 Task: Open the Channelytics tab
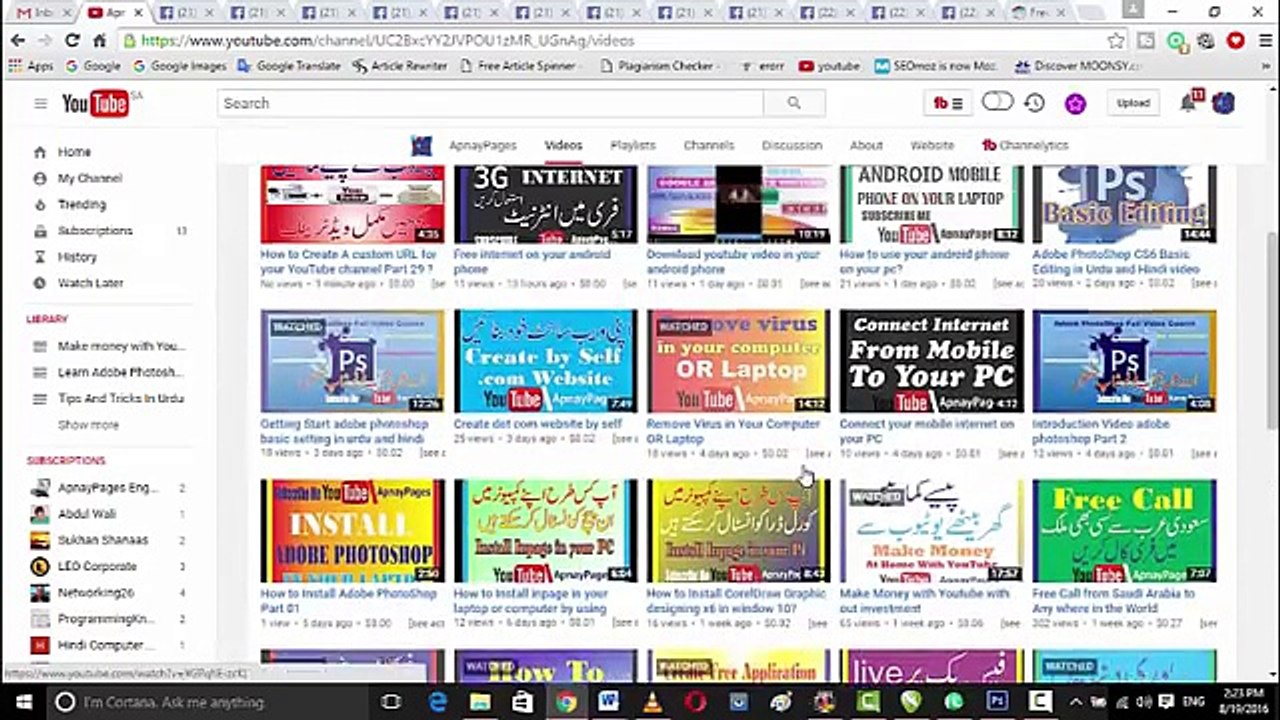coord(1025,145)
